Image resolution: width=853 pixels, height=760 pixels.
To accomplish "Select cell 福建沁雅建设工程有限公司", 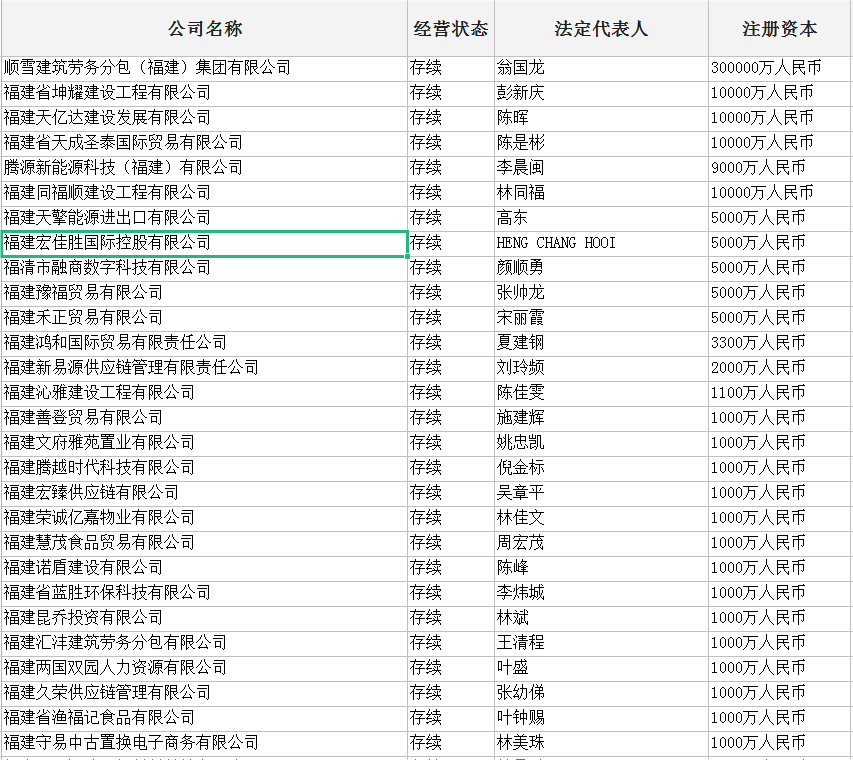I will click(205, 393).
